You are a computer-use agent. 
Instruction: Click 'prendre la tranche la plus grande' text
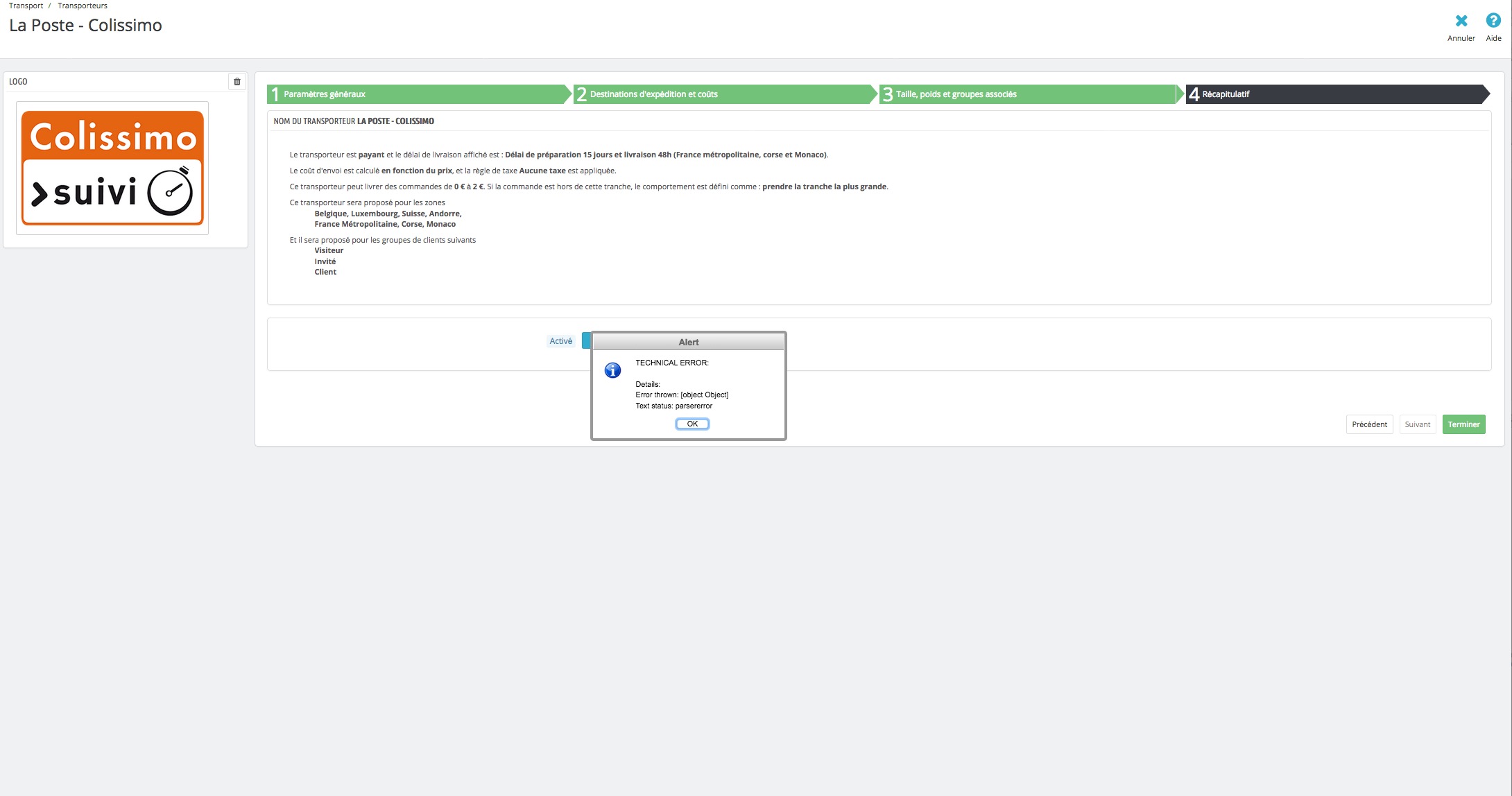(824, 187)
